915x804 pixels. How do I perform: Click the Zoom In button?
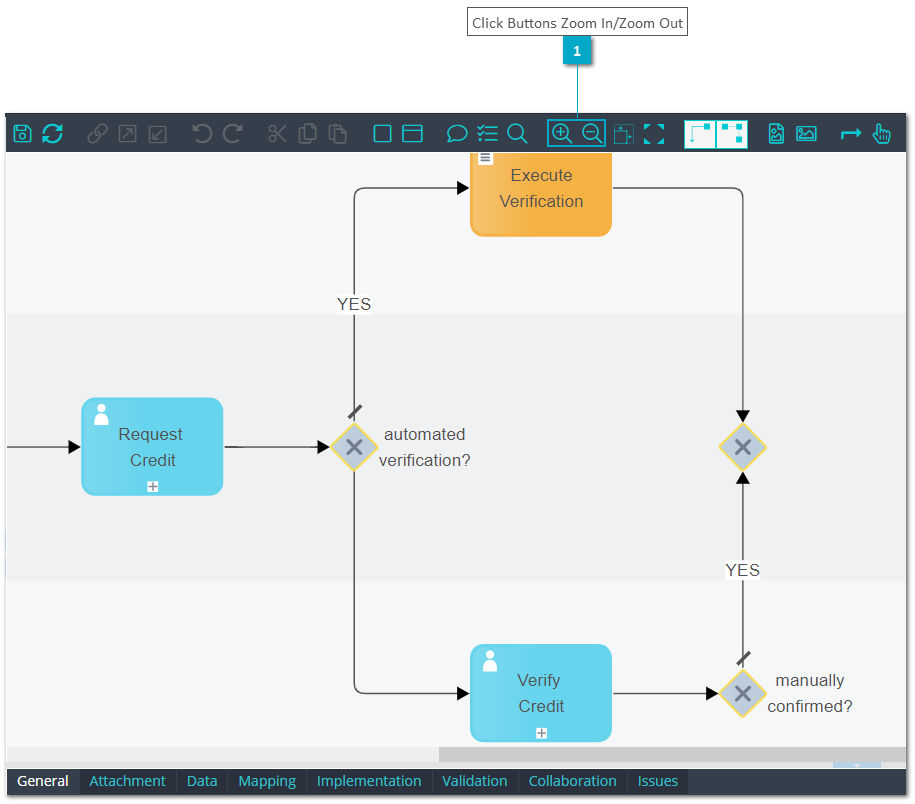click(562, 134)
